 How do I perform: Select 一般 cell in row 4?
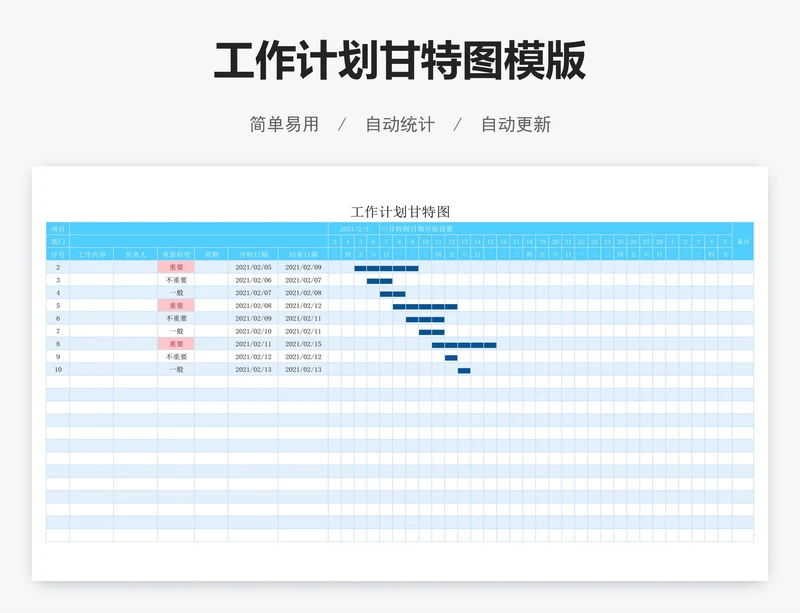pyautogui.click(x=176, y=292)
